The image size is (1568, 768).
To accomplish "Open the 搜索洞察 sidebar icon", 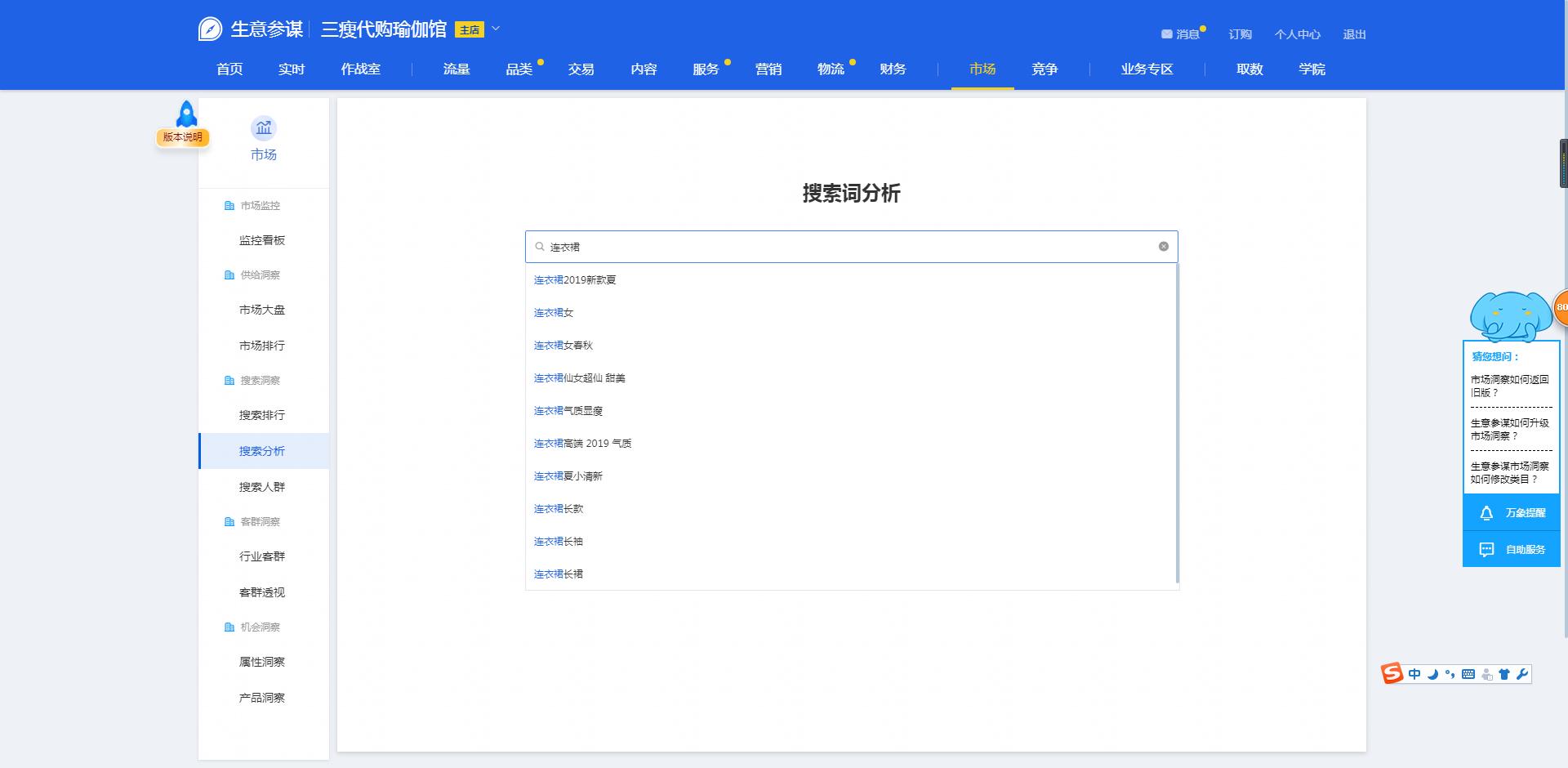I will (x=229, y=380).
